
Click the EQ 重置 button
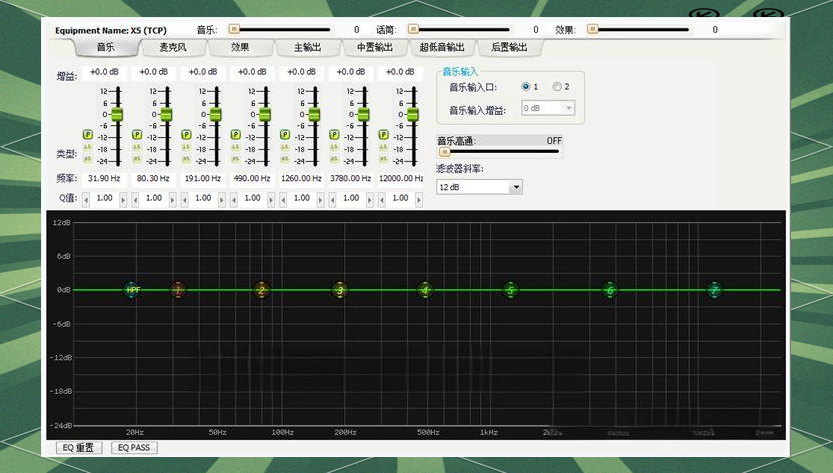pos(77,448)
